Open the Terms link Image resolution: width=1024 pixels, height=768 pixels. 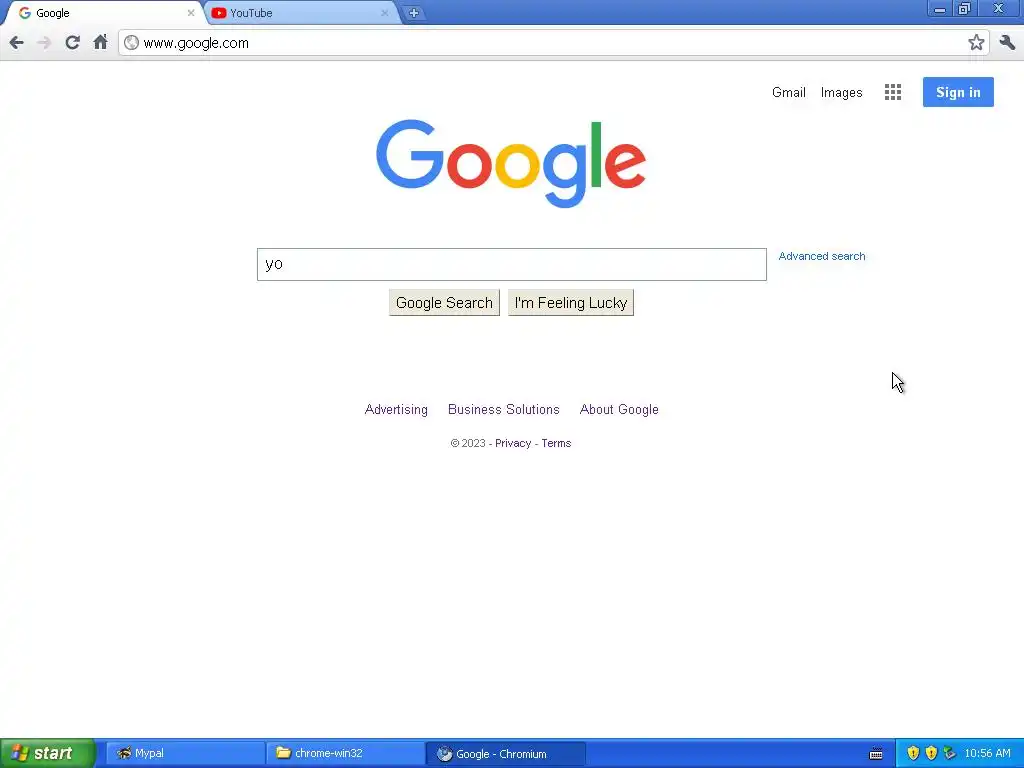point(556,443)
